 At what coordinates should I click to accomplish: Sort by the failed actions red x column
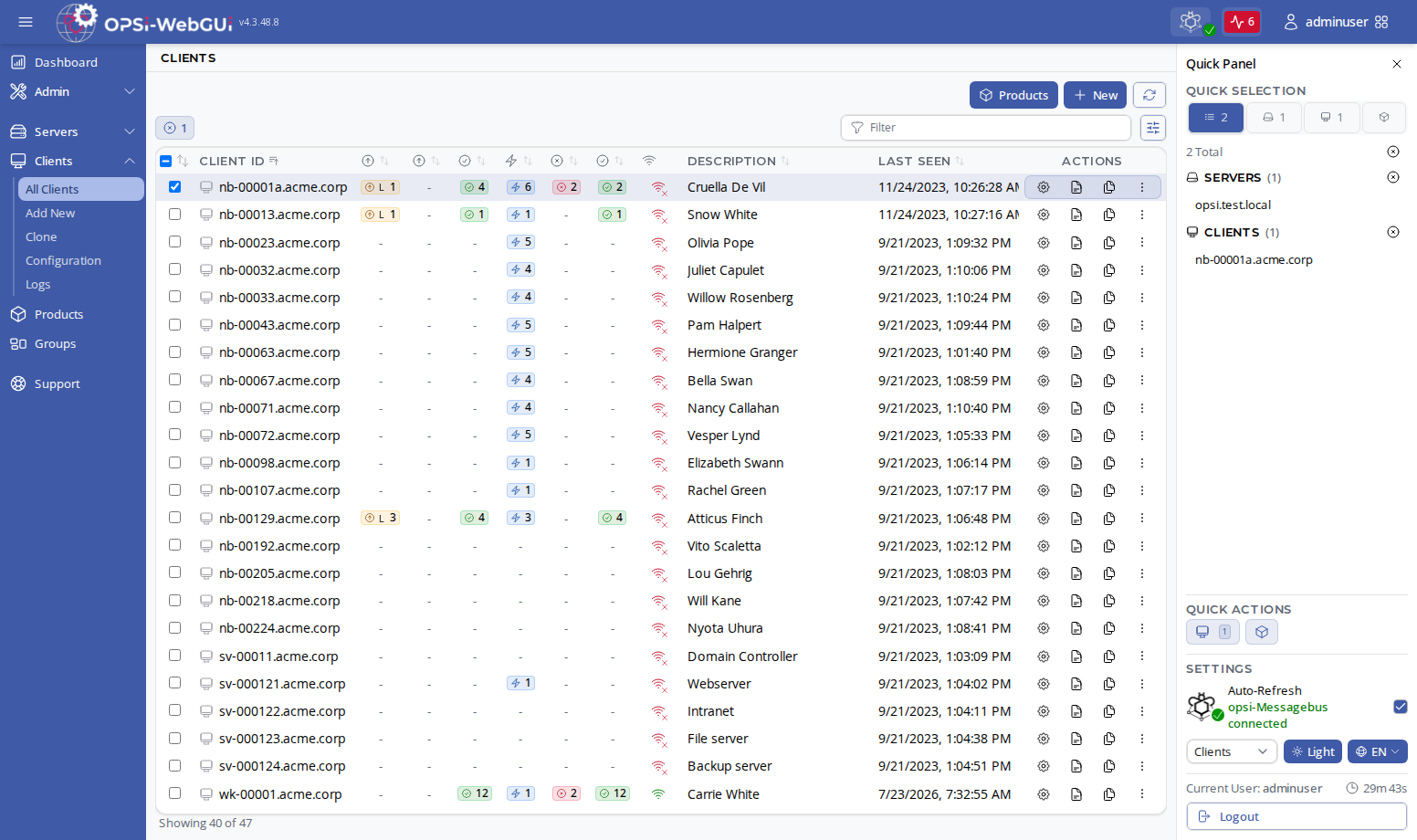pyautogui.click(x=564, y=161)
